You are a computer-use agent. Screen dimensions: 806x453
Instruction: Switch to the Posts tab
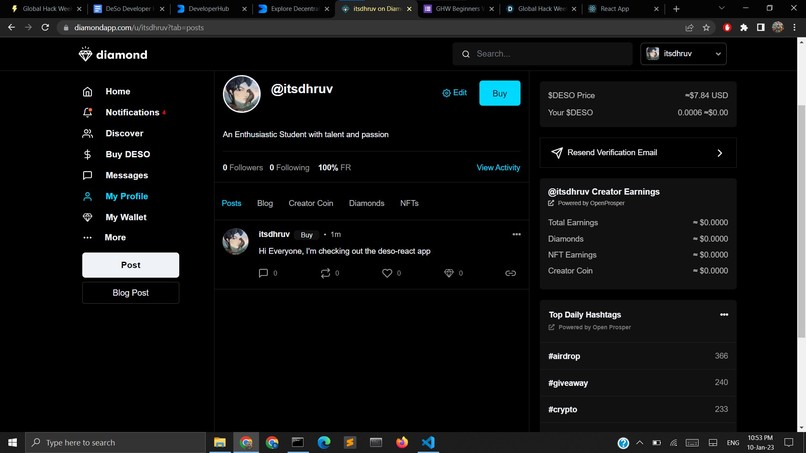tap(231, 203)
